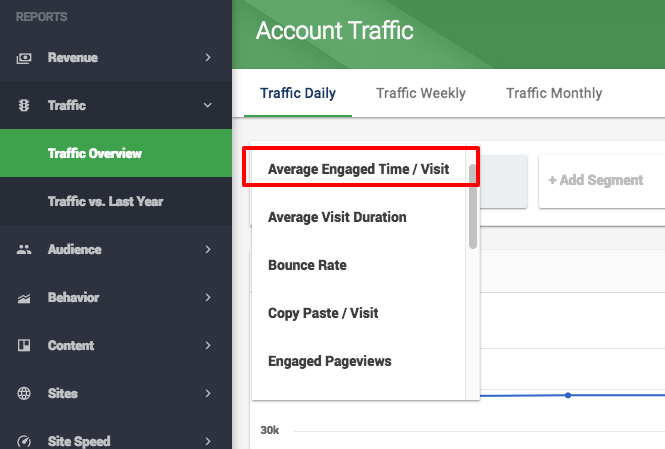Click the Traffic light icon in sidebar
665x449 pixels.
point(24,105)
